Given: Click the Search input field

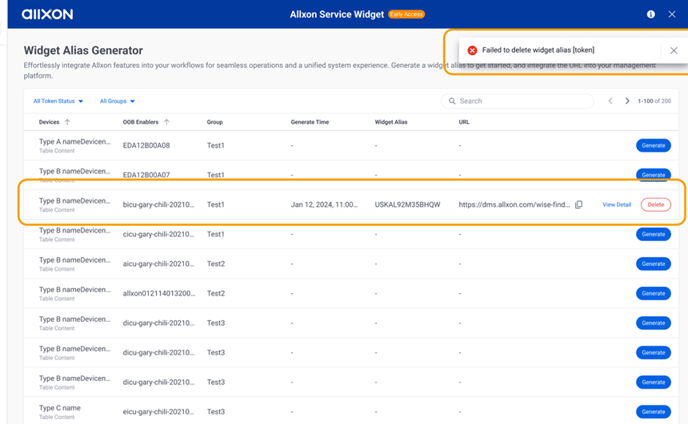Looking at the screenshot, I should (517, 101).
